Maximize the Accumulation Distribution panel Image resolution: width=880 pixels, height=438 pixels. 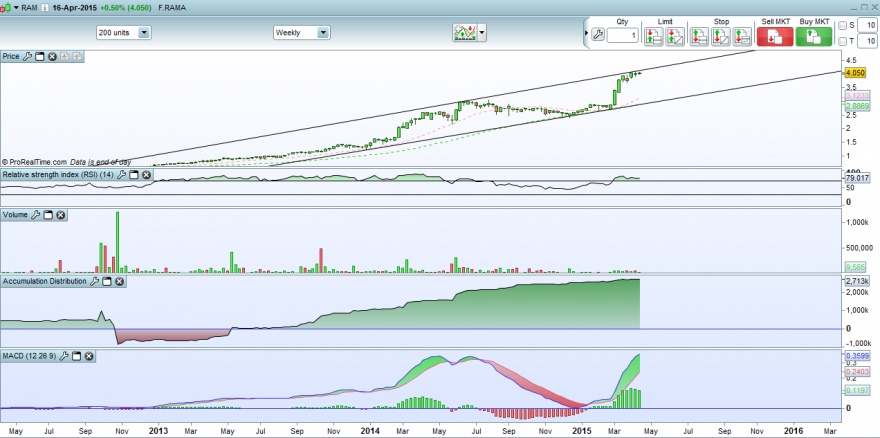[x=107, y=281]
